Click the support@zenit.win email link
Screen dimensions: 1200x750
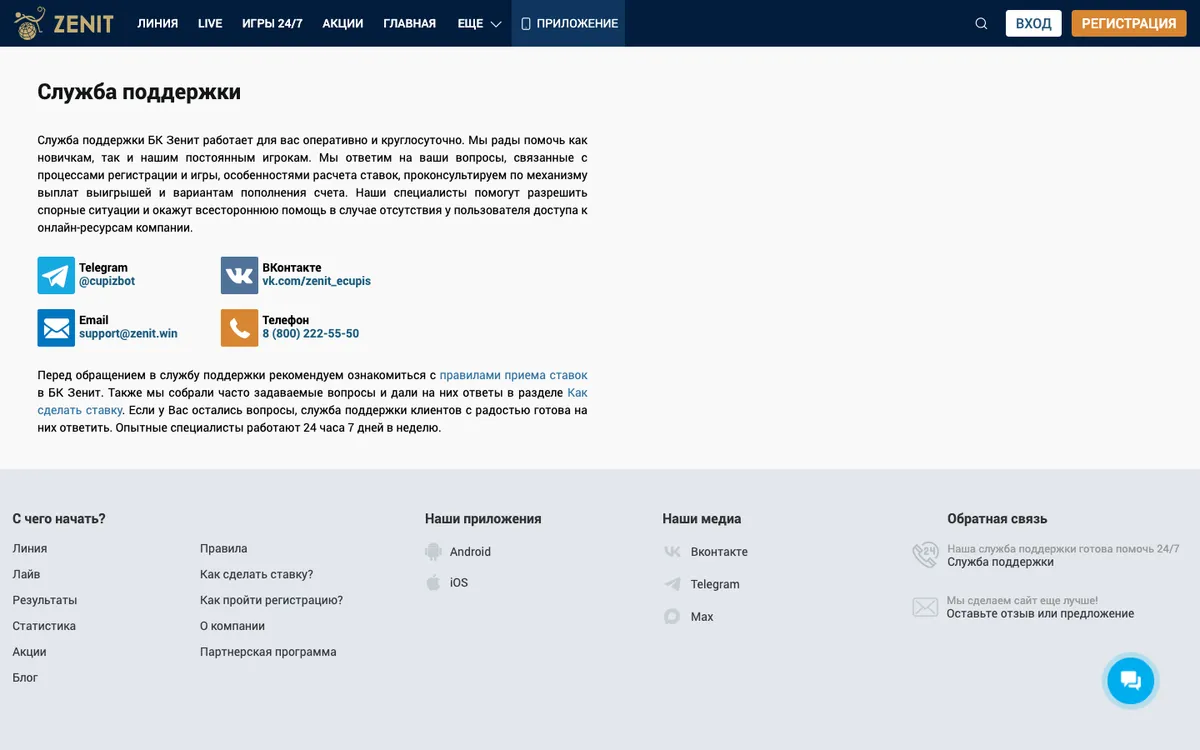129,334
